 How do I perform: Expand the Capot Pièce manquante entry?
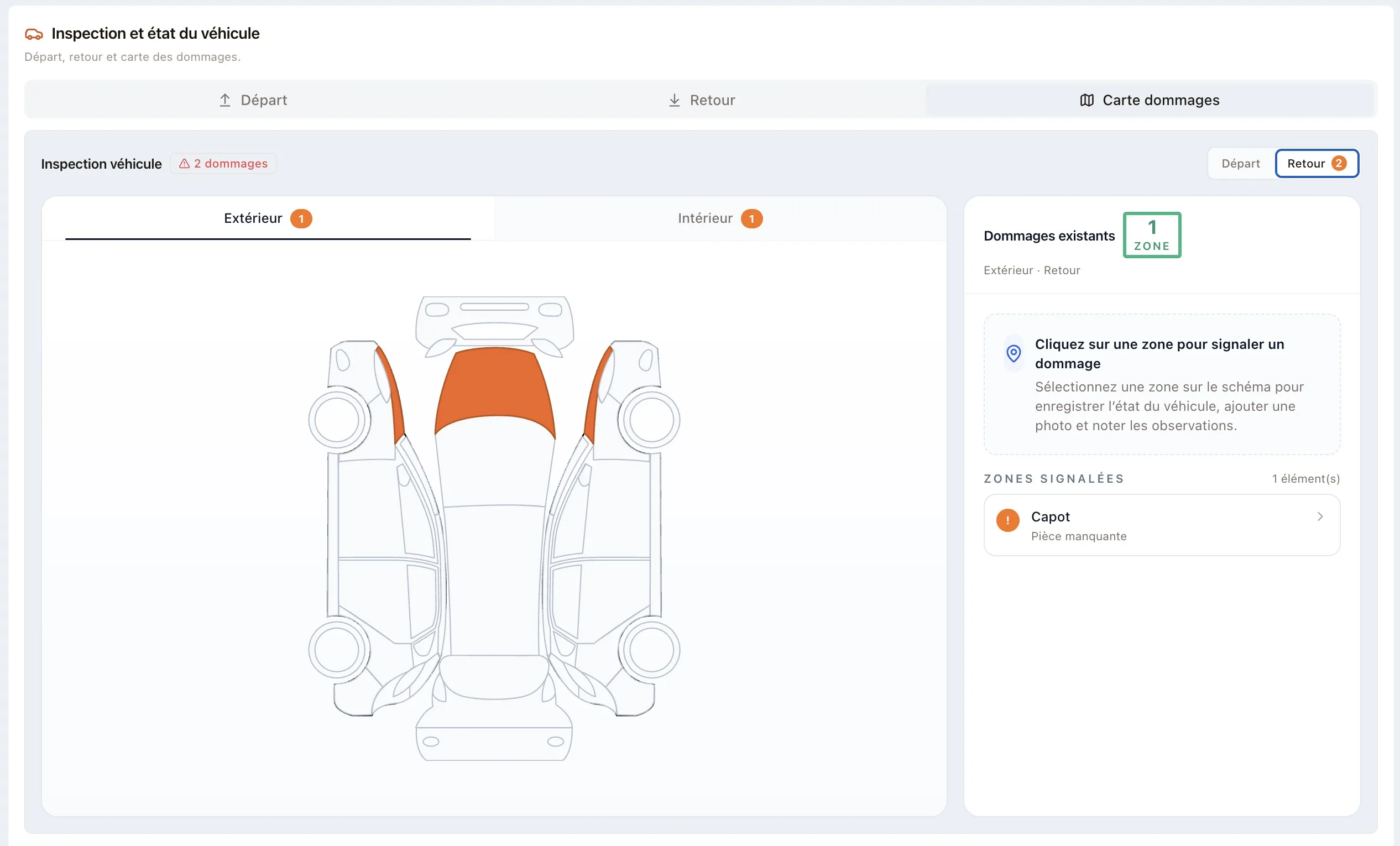coord(1161,525)
